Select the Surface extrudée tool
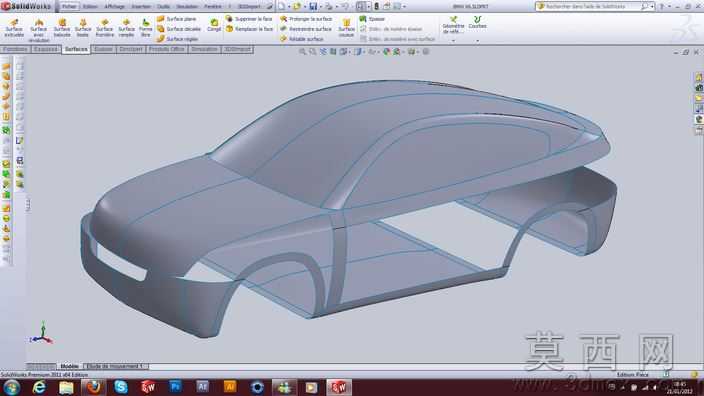 pos(14,28)
